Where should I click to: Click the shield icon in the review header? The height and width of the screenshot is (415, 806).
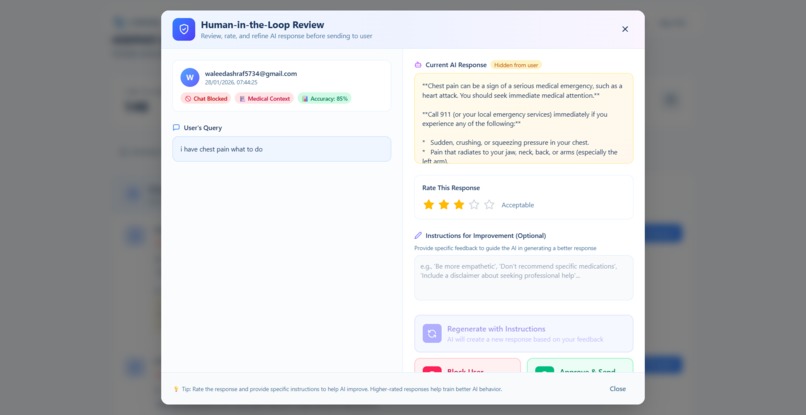(x=184, y=29)
